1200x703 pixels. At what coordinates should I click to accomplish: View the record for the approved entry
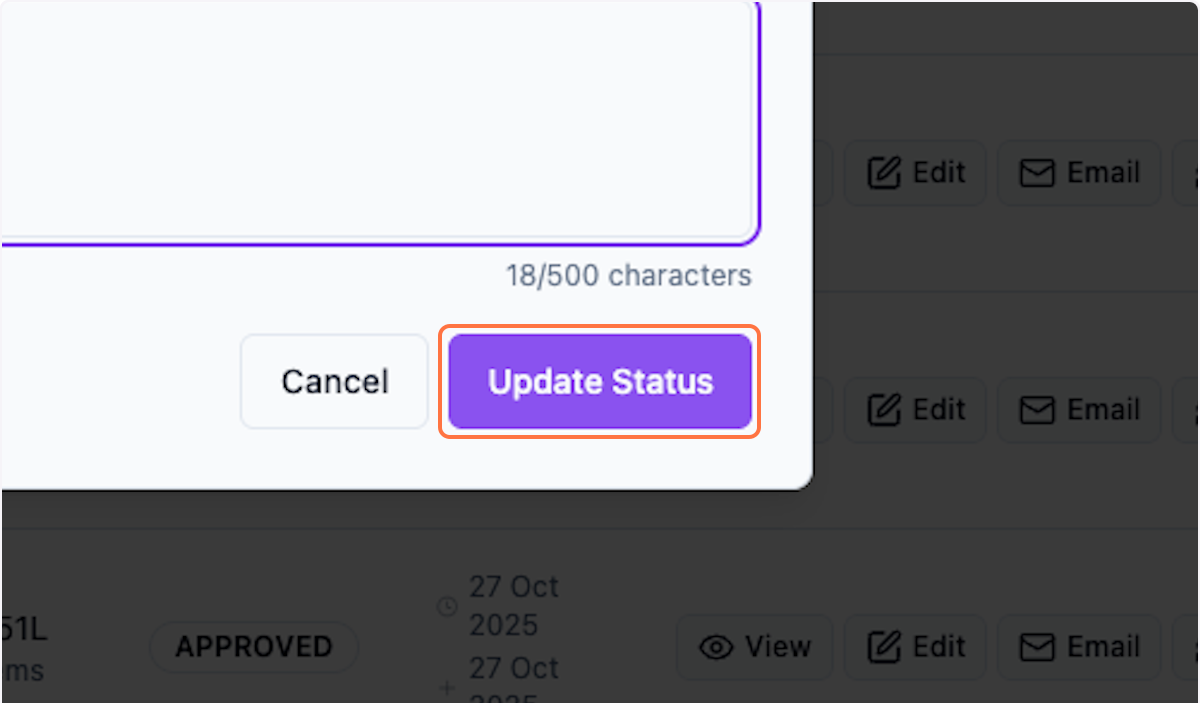[x=754, y=647]
